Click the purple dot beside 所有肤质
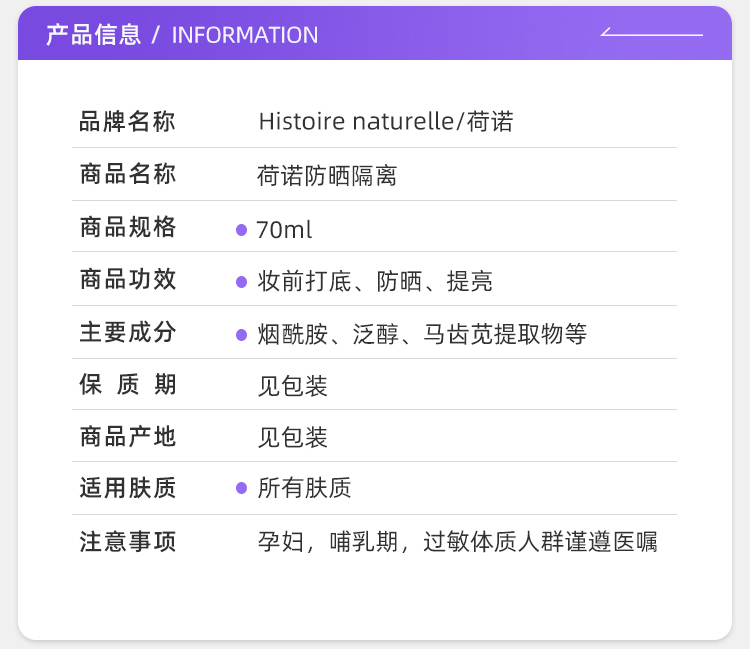Image resolution: width=750 pixels, height=649 pixels. (241, 488)
